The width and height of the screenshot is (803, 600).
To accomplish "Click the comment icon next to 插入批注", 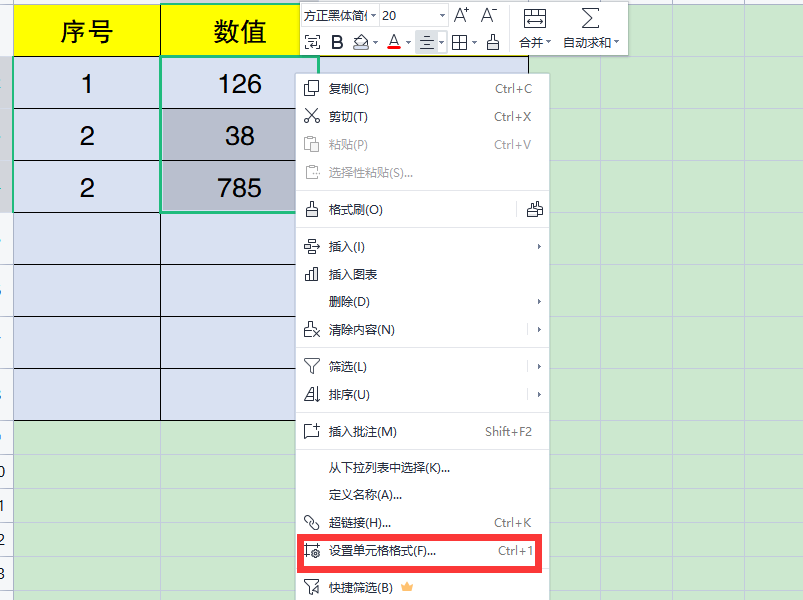I will [311, 431].
